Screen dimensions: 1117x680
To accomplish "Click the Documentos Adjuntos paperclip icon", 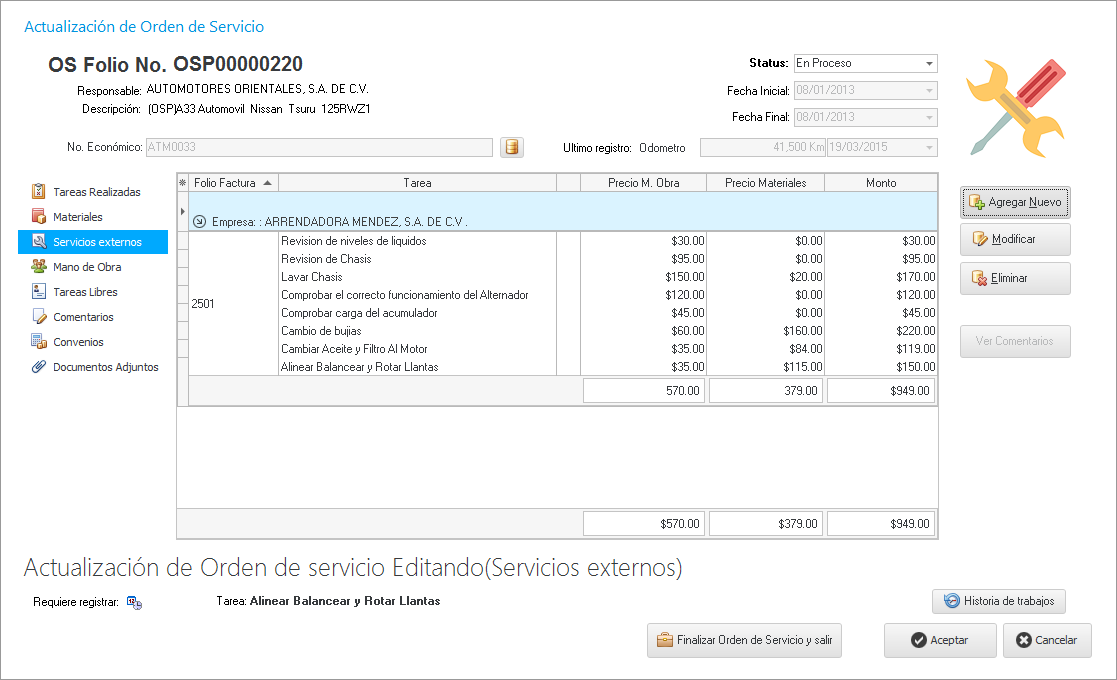I will click(x=39, y=367).
